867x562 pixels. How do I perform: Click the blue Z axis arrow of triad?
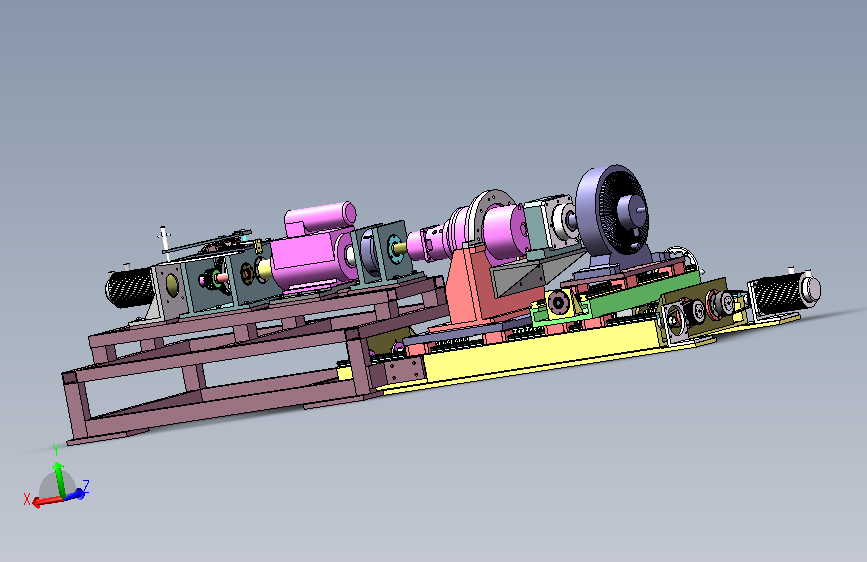77,494
